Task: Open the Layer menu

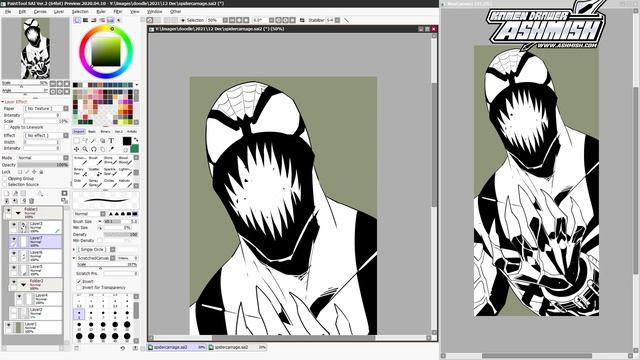Action: [x=59, y=12]
